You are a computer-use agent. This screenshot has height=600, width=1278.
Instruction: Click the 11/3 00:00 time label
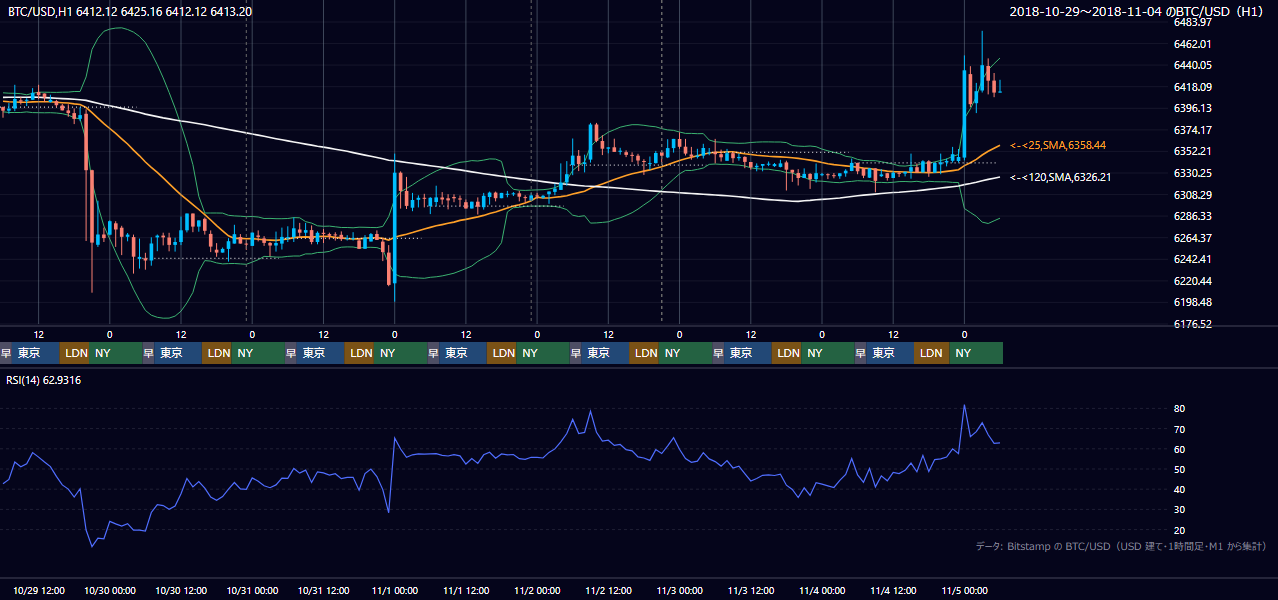click(679, 590)
